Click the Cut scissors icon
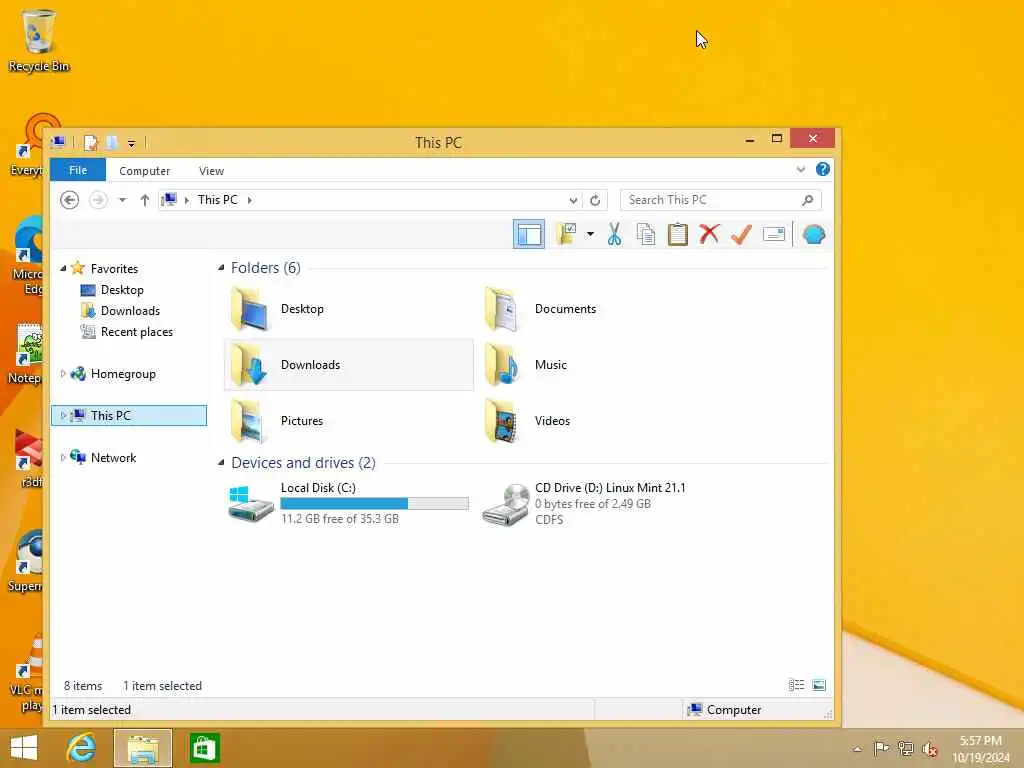This screenshot has width=1024, height=768. 614,234
